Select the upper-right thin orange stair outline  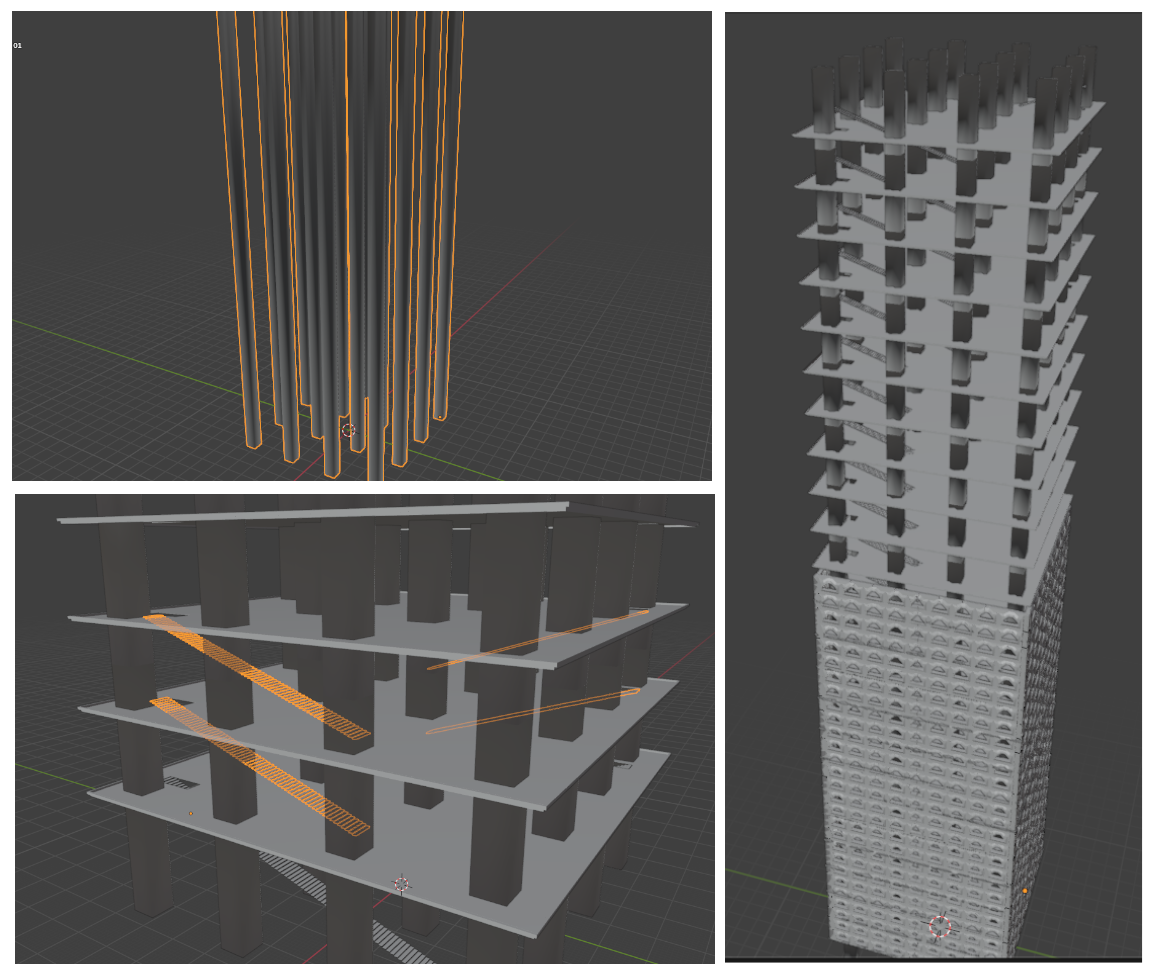point(540,639)
